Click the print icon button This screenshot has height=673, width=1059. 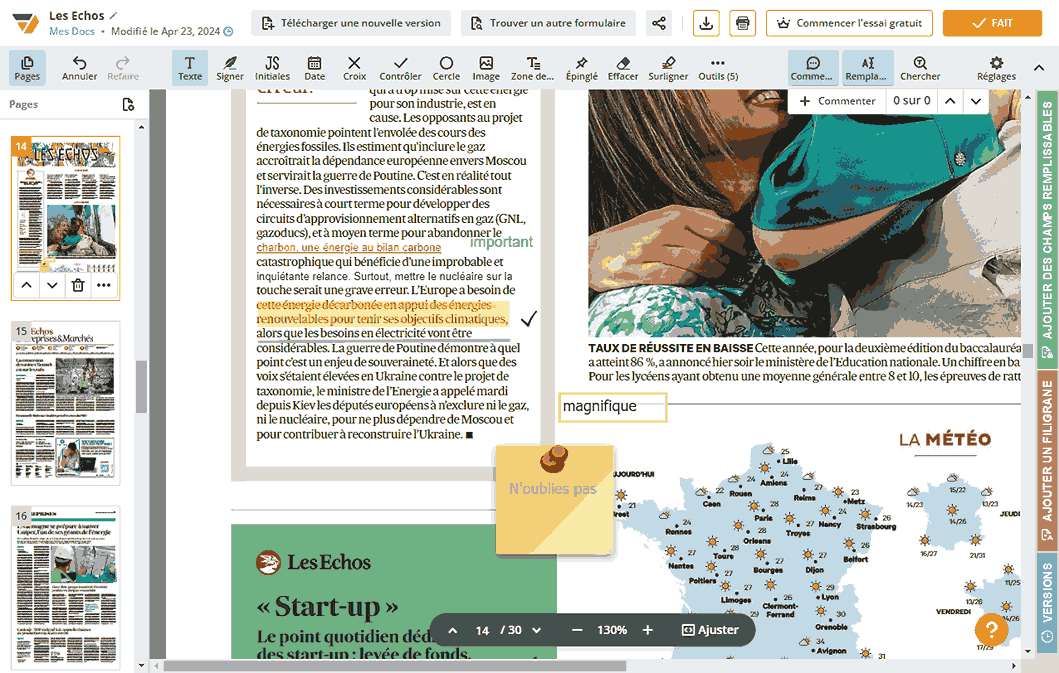pyautogui.click(x=742, y=23)
